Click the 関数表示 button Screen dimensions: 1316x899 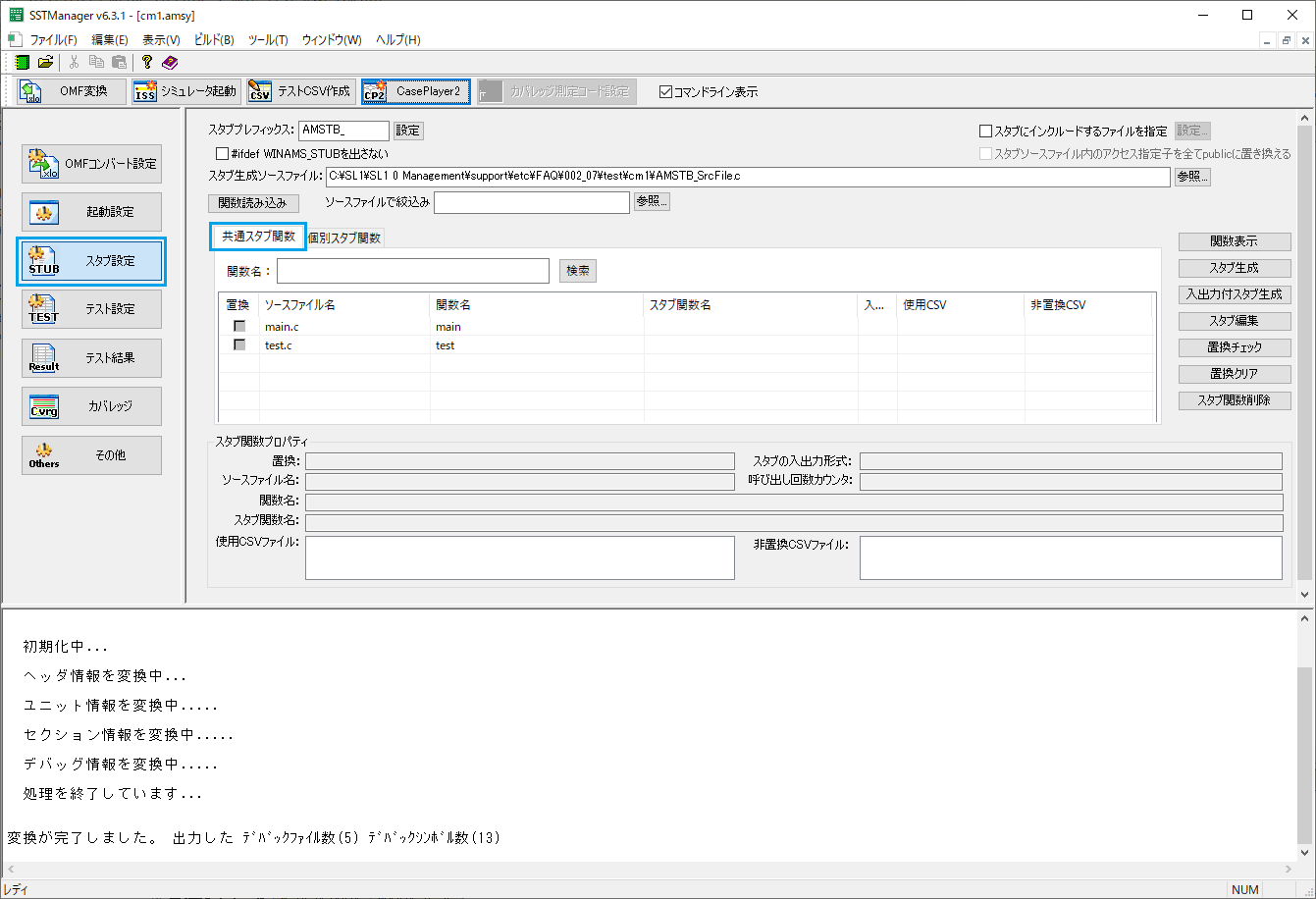click(1235, 241)
